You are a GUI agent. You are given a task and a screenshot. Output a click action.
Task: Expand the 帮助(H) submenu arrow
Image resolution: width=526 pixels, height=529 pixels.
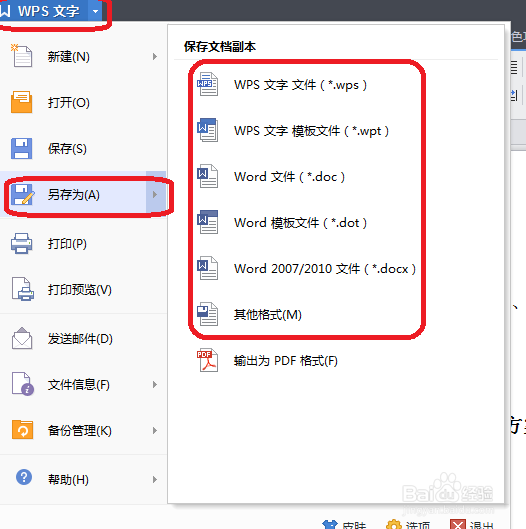point(155,479)
